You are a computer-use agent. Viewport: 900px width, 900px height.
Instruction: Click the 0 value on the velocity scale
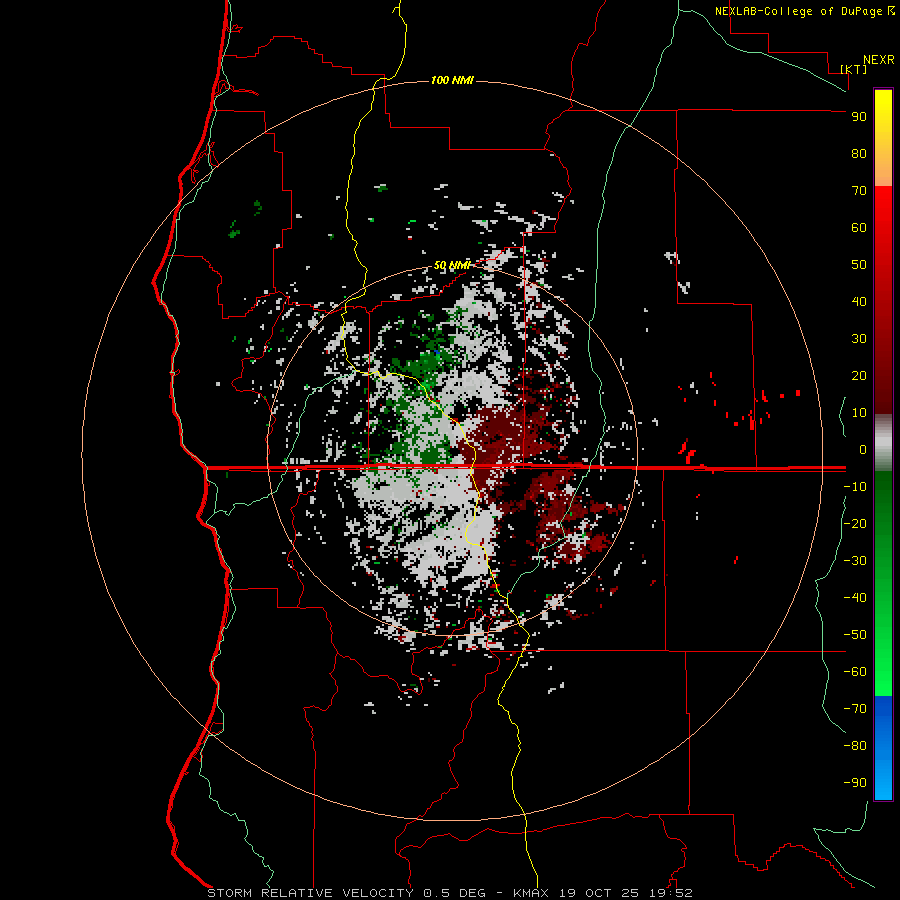point(863,450)
